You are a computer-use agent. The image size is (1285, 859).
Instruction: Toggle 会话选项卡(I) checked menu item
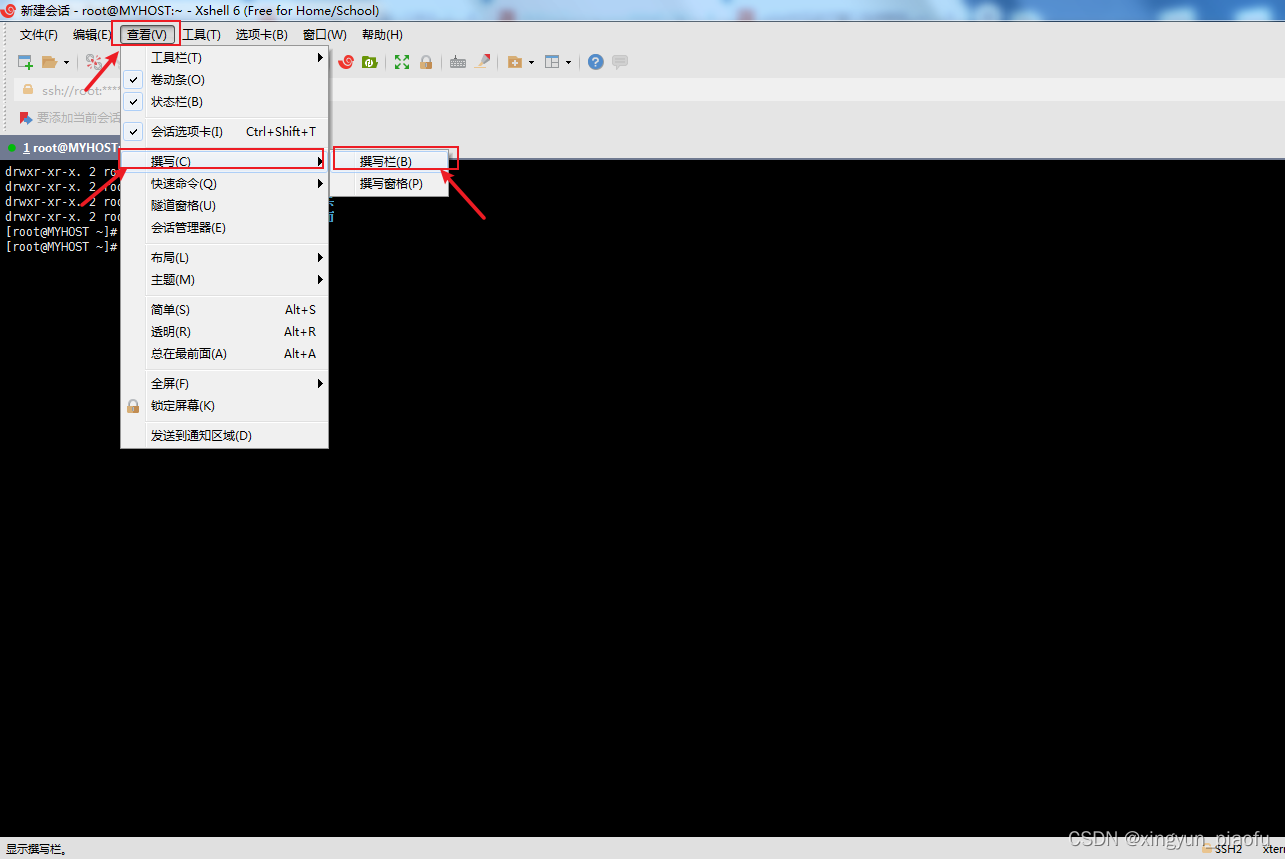(224, 132)
